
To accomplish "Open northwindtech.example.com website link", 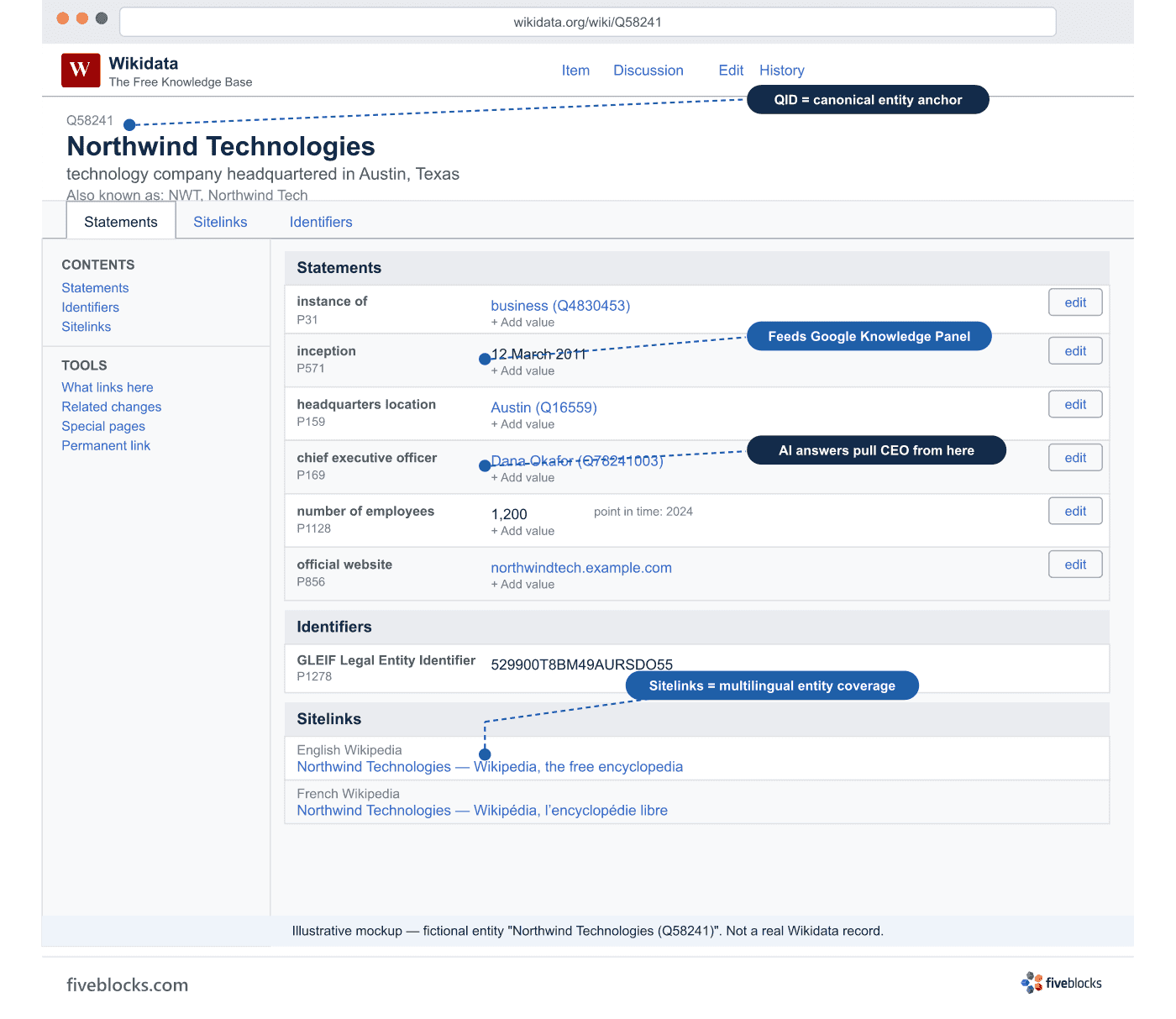I will (581, 568).
